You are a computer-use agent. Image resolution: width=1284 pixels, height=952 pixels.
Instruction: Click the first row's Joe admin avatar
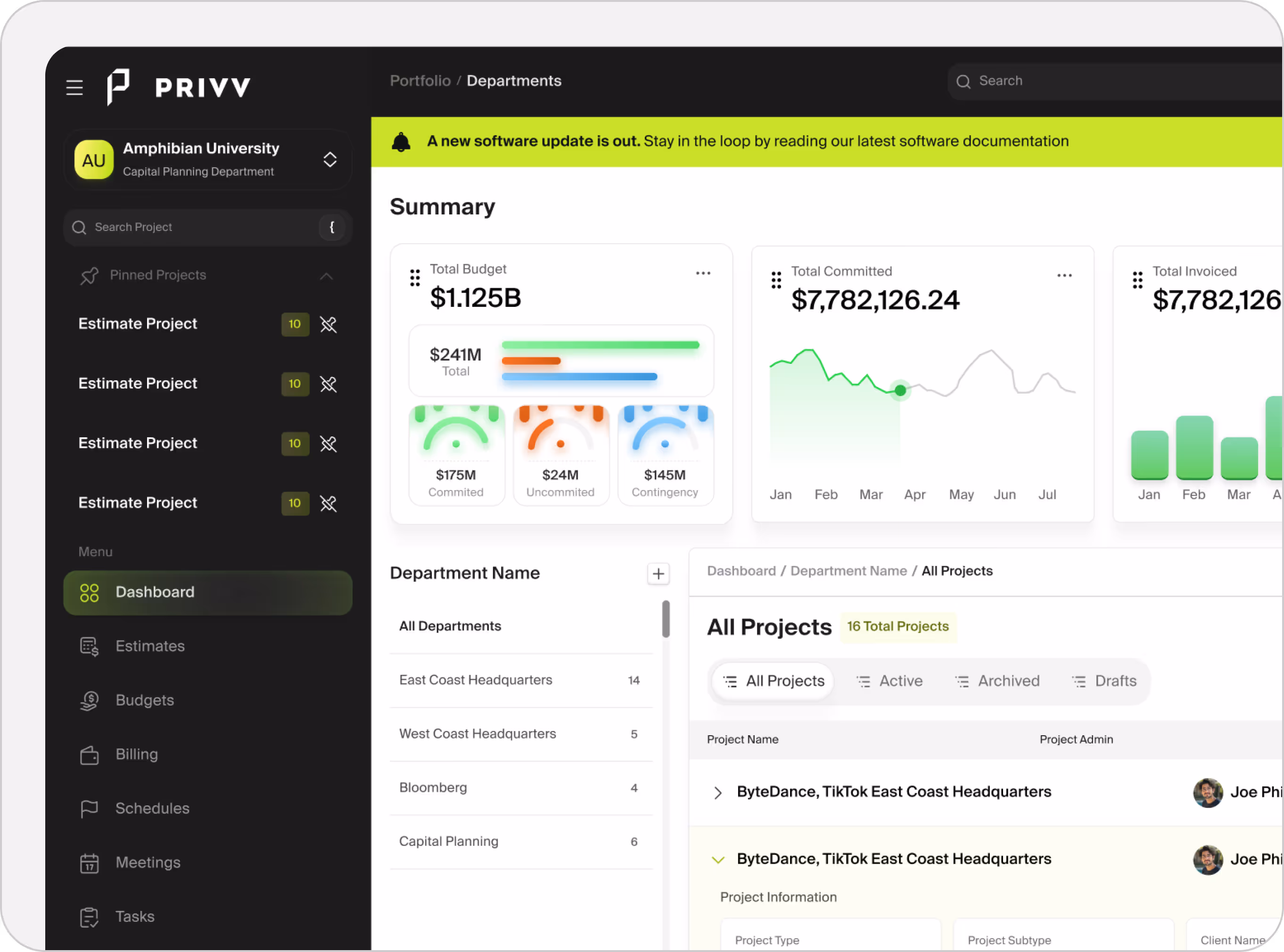coord(1208,793)
